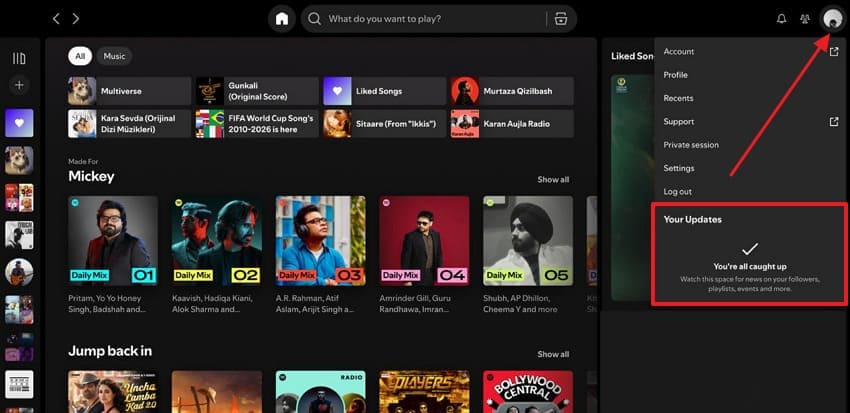Show all in Made For Mickey
This screenshot has width=850, height=413.
point(553,179)
